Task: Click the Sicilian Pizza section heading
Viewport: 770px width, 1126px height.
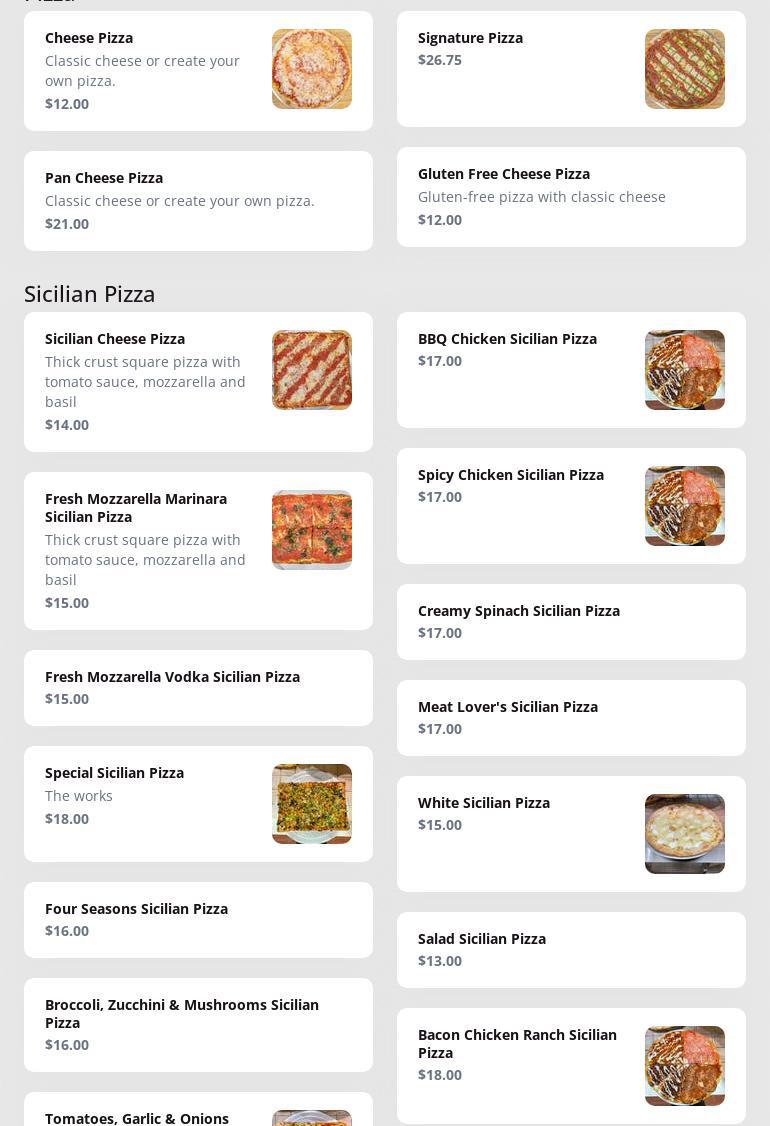Action: pyautogui.click(x=90, y=294)
